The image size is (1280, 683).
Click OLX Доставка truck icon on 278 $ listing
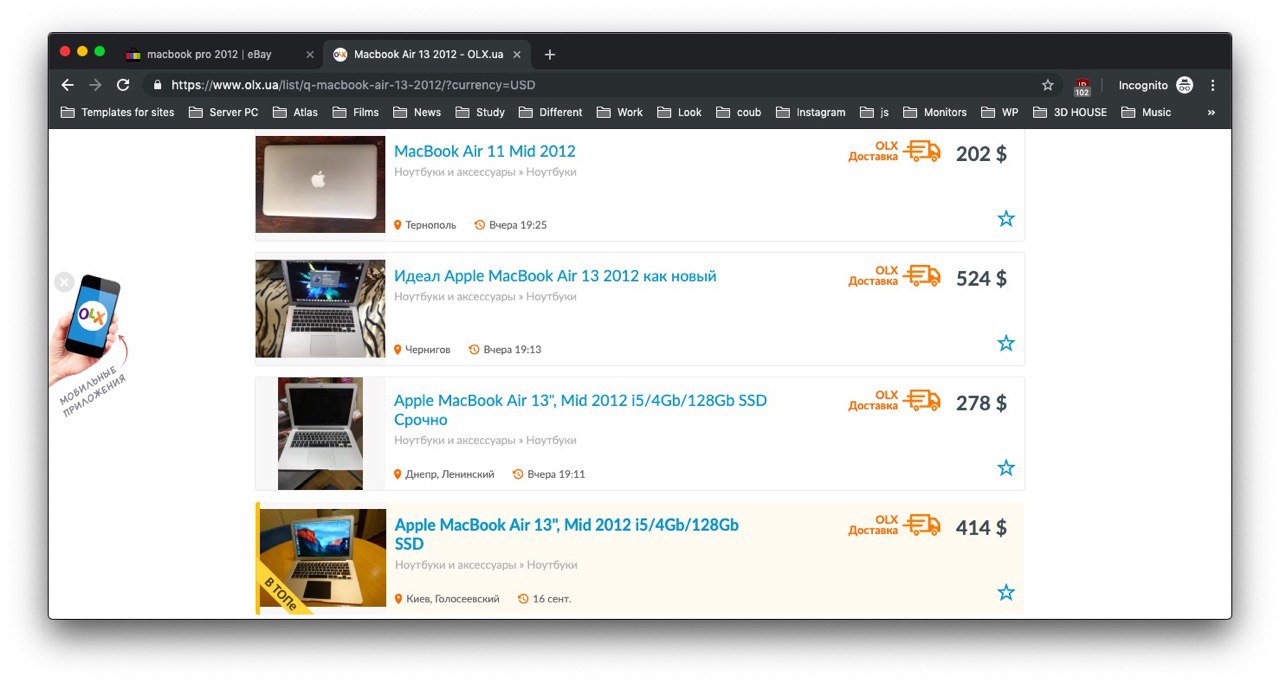tap(922, 400)
